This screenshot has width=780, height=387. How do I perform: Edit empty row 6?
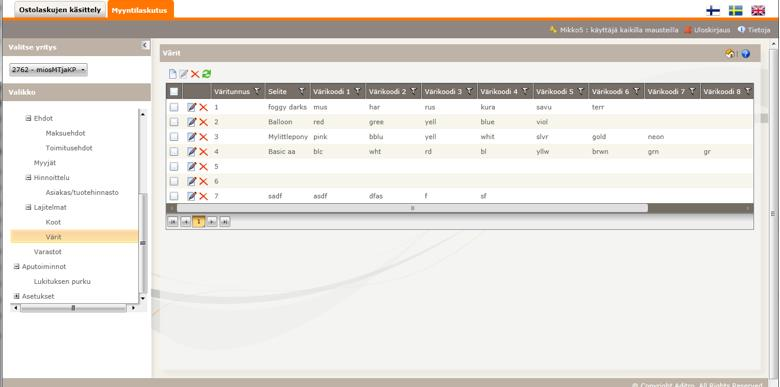(x=192, y=182)
